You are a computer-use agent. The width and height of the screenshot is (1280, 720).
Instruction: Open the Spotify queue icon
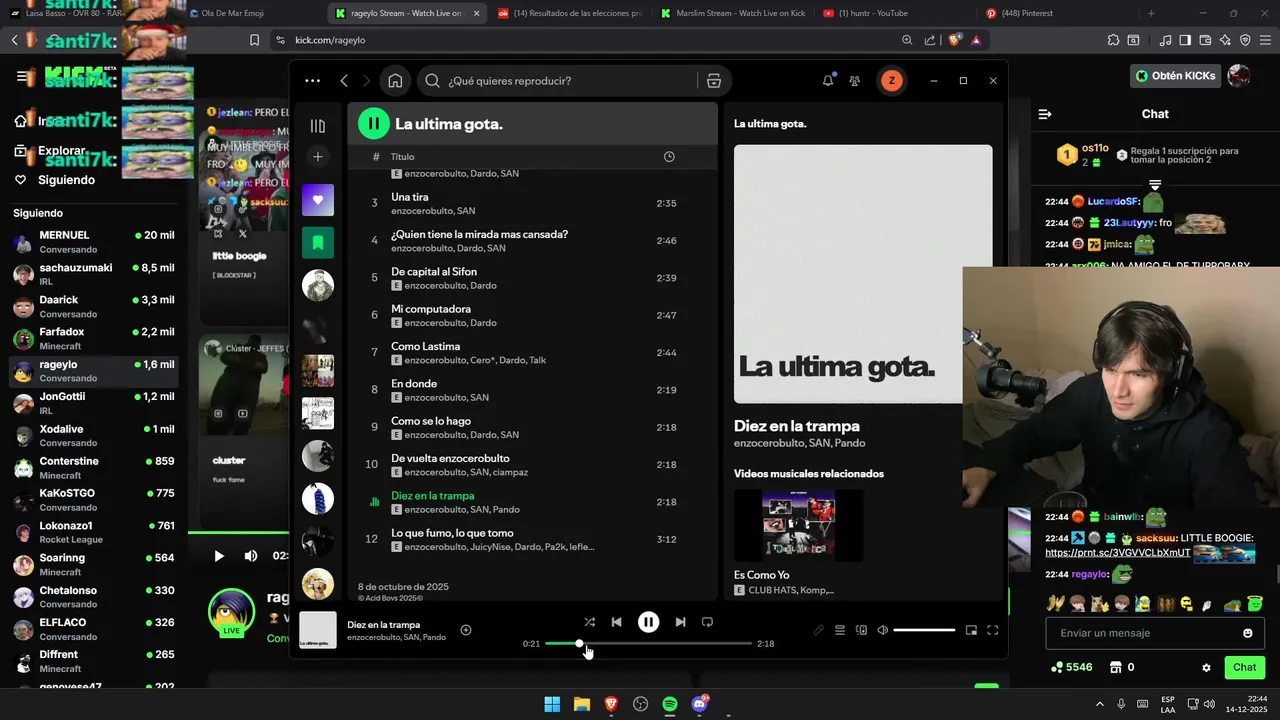840,630
